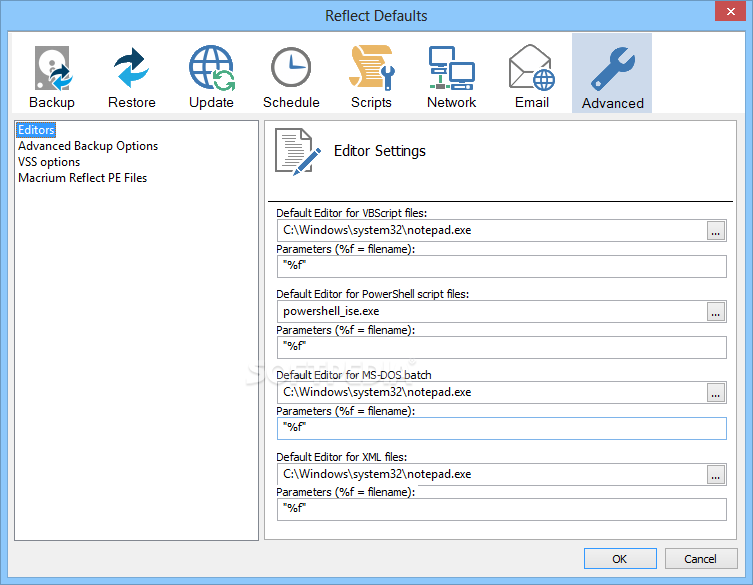Focus the MS-DOS batch parameters field
The image size is (753, 585).
pyautogui.click(x=501, y=428)
